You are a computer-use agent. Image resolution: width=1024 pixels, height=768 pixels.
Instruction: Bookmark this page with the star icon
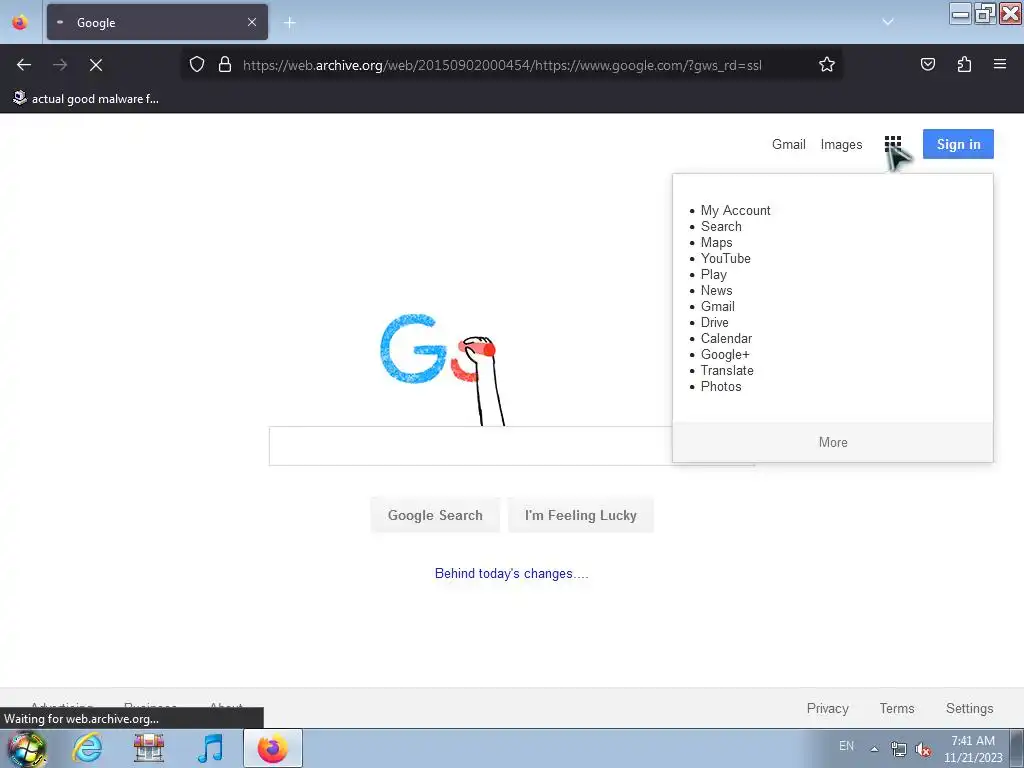click(827, 64)
